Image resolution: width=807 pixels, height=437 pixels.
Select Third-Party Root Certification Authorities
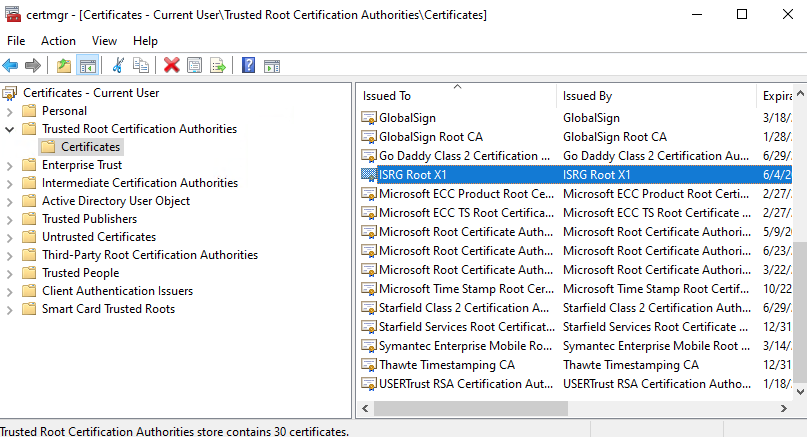(150, 255)
